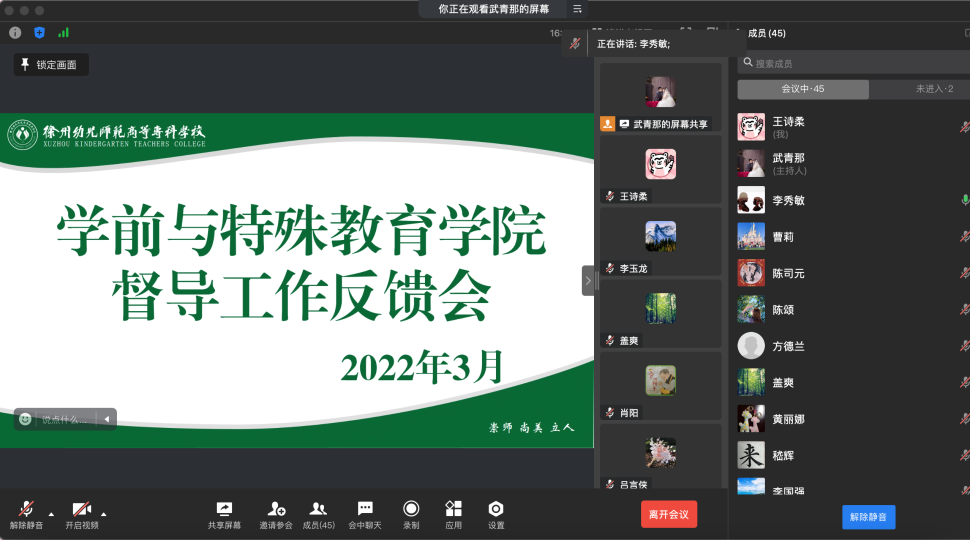Start recording with the 录制 icon
This screenshot has height=540, width=970.
point(411,509)
